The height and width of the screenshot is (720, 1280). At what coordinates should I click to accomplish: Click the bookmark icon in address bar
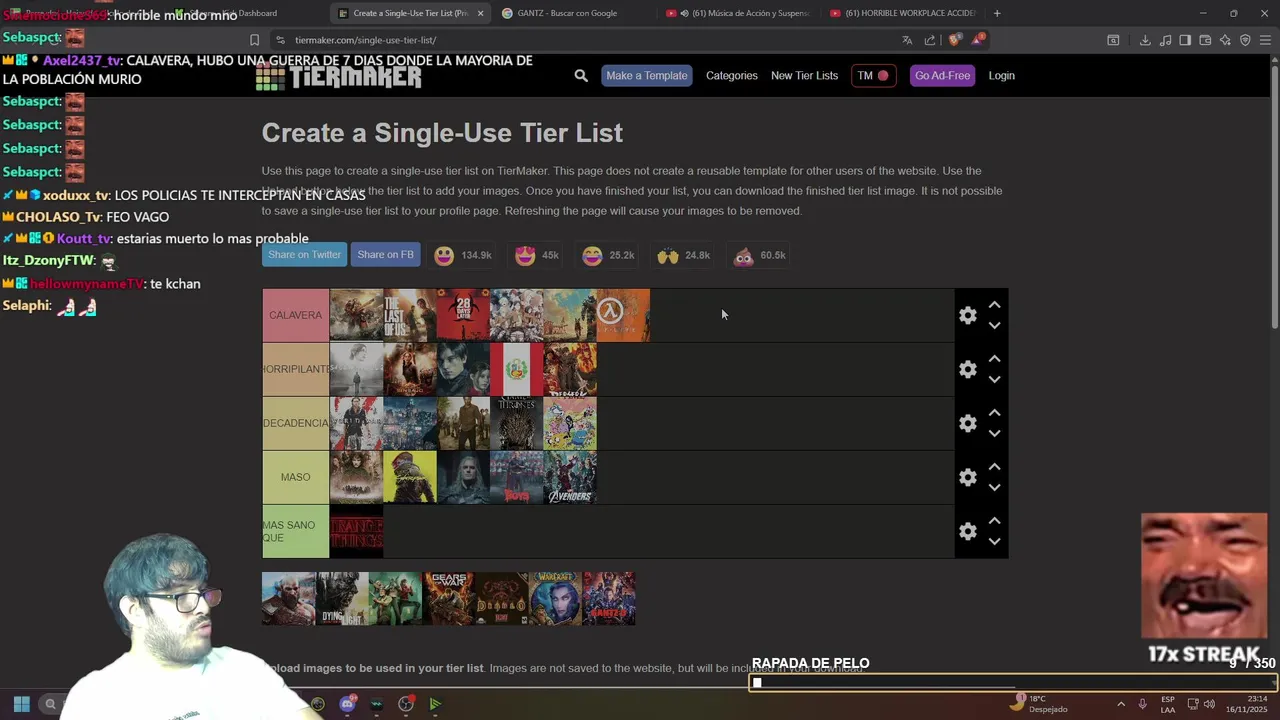click(x=254, y=40)
